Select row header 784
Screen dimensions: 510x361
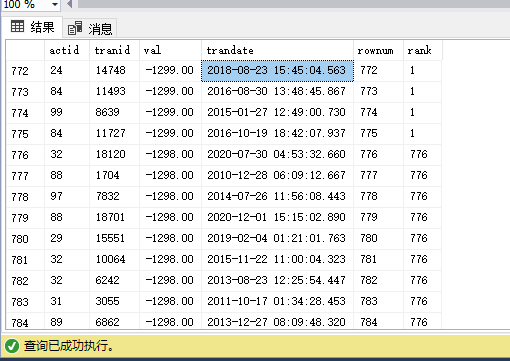click(25, 322)
